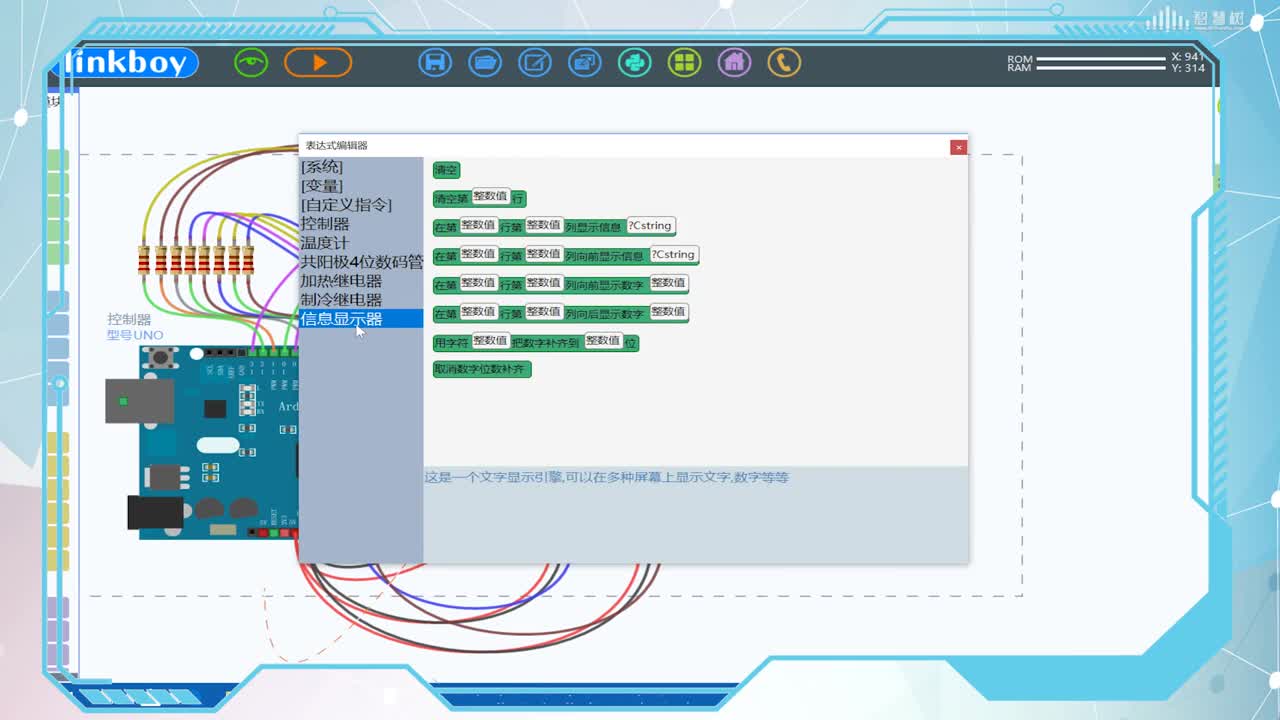
Task: Click the teal Python icon
Action: coord(635,62)
